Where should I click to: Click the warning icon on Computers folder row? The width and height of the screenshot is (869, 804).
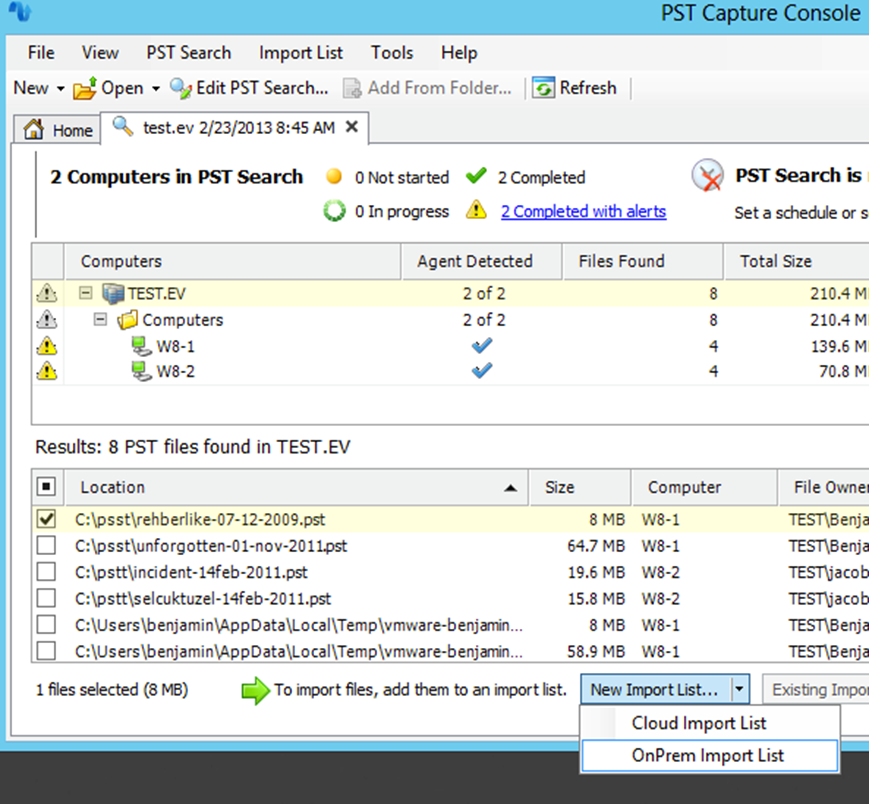click(x=47, y=319)
